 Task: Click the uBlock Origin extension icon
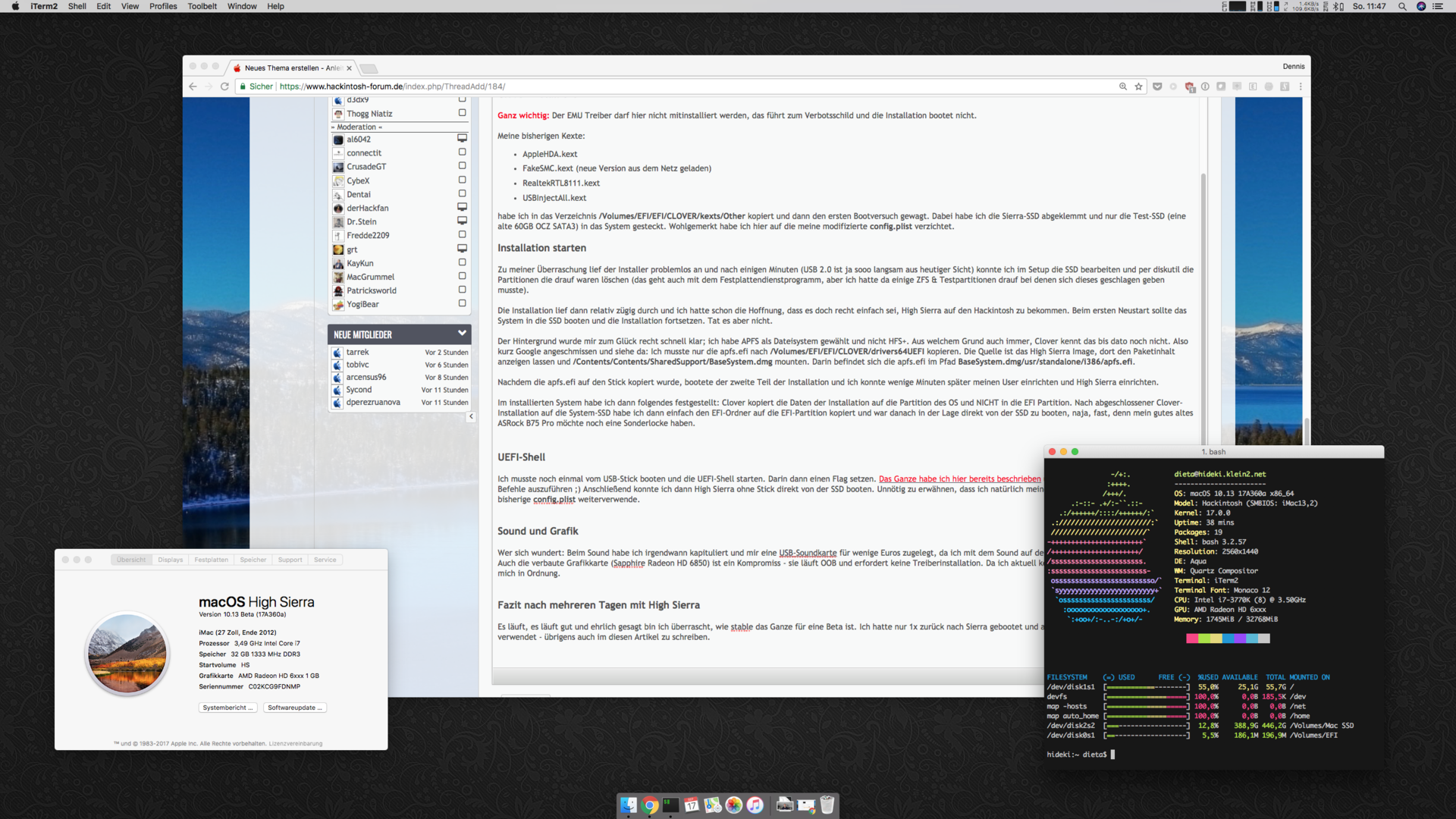coord(1189,86)
